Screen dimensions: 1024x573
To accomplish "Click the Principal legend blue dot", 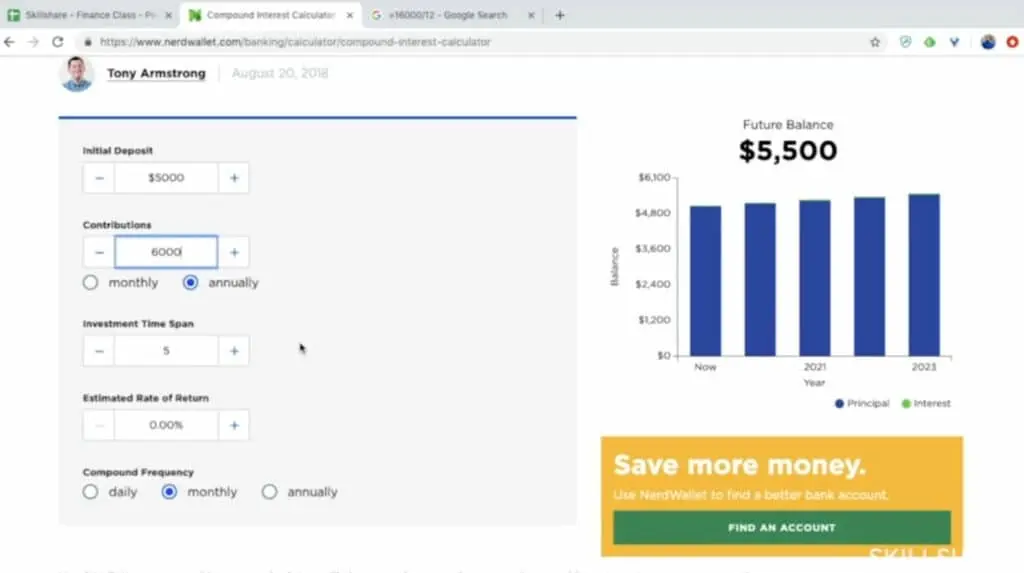I will tap(839, 404).
